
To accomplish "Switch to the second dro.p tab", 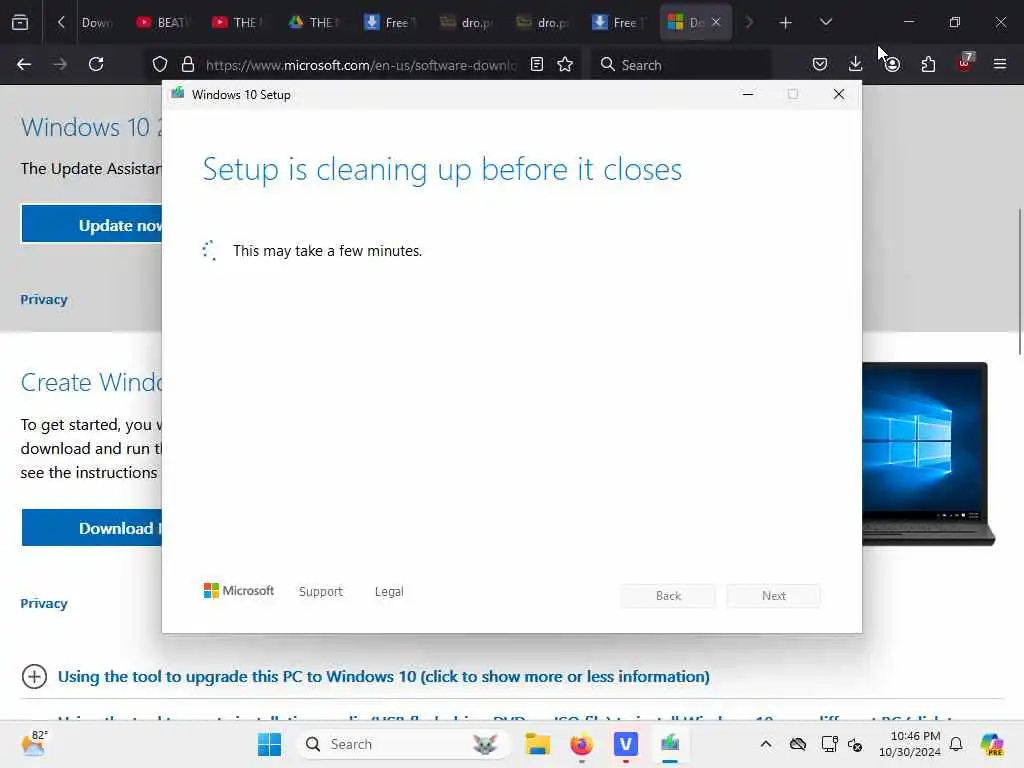I will [x=542, y=22].
